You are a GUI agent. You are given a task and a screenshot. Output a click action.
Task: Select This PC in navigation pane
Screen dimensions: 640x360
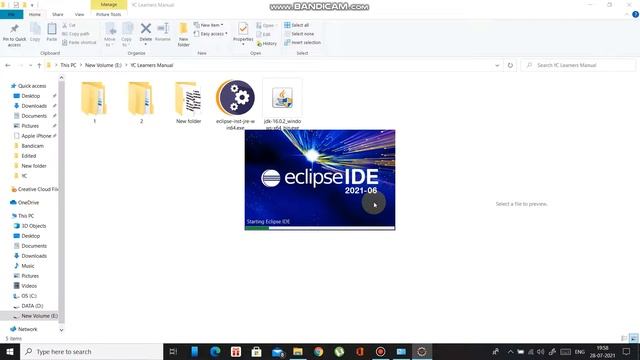26,216
